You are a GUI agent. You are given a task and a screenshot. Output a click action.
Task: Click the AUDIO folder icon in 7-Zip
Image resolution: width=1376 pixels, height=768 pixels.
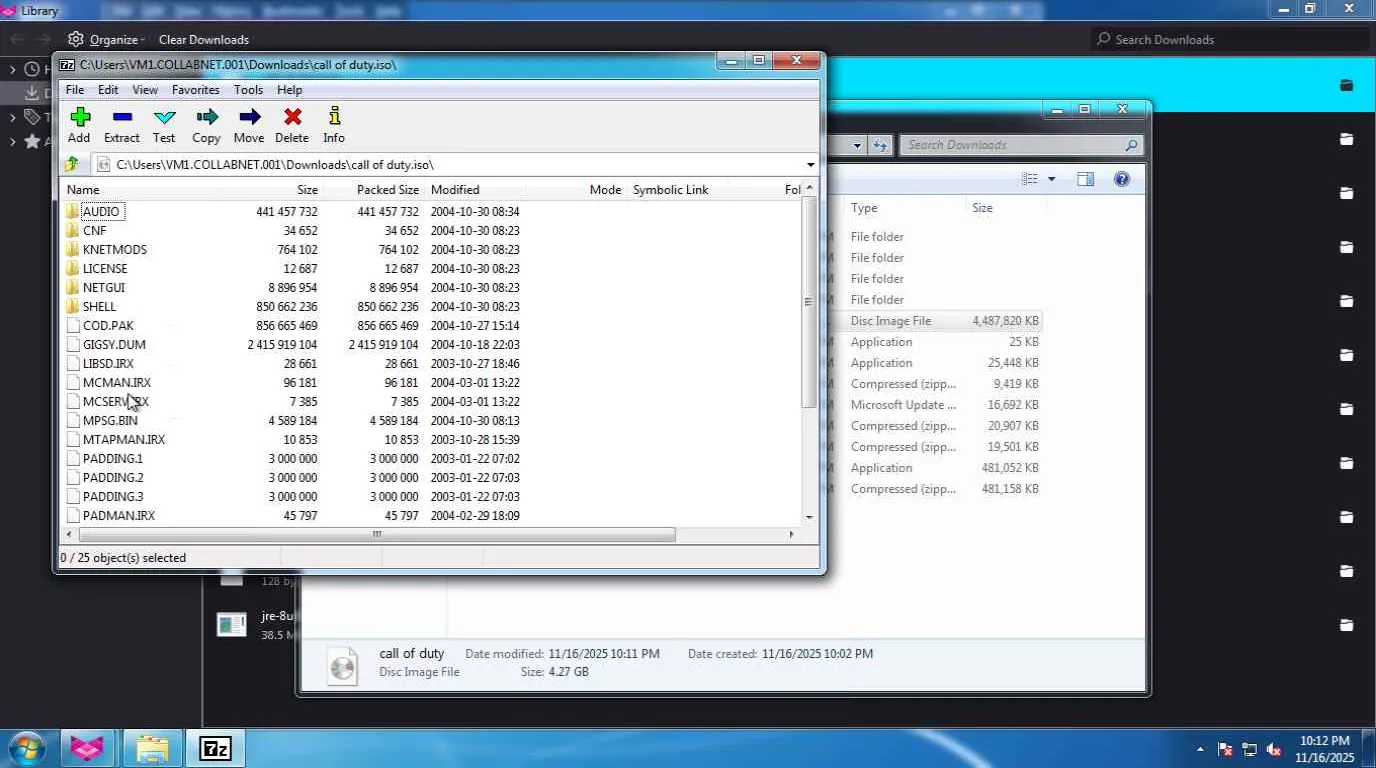[x=72, y=211]
